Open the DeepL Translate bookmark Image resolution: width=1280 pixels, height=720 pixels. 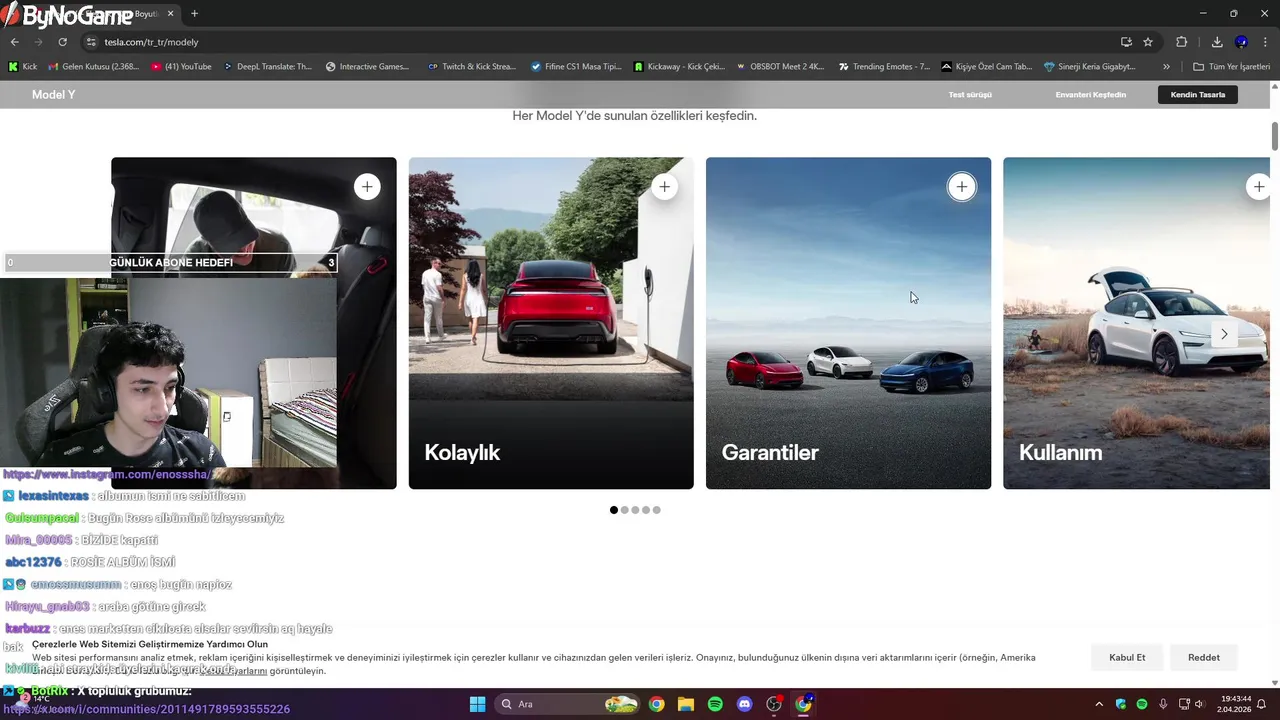268,67
